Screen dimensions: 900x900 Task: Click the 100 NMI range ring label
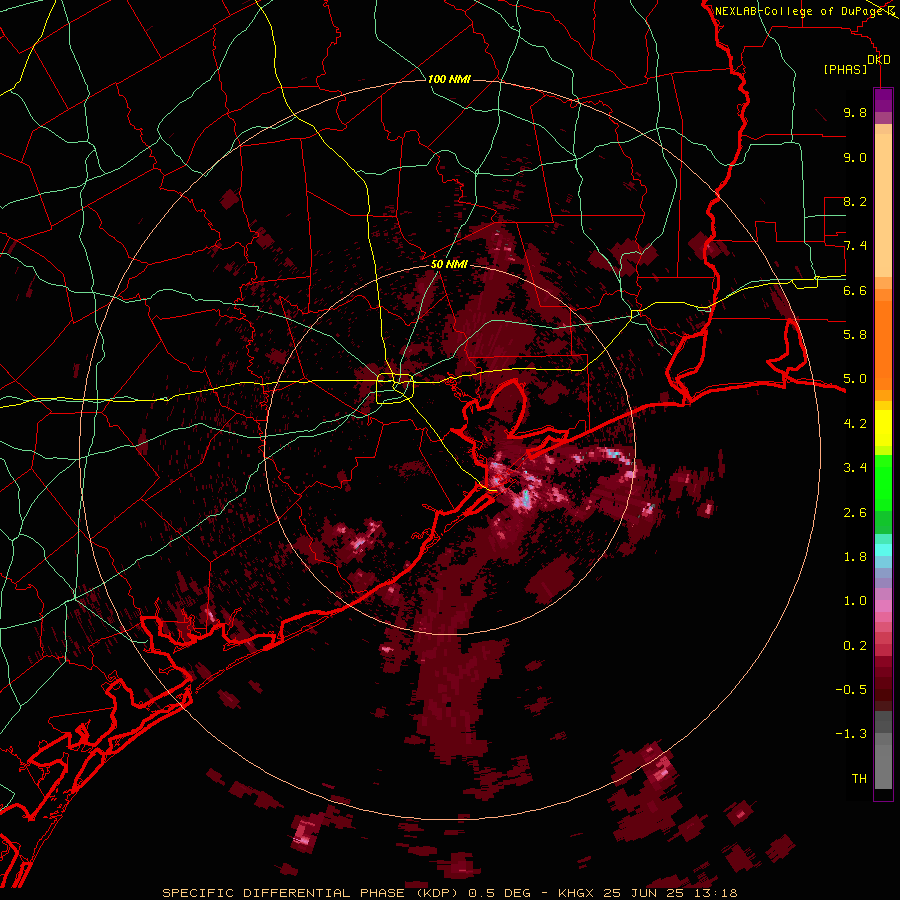(x=449, y=79)
